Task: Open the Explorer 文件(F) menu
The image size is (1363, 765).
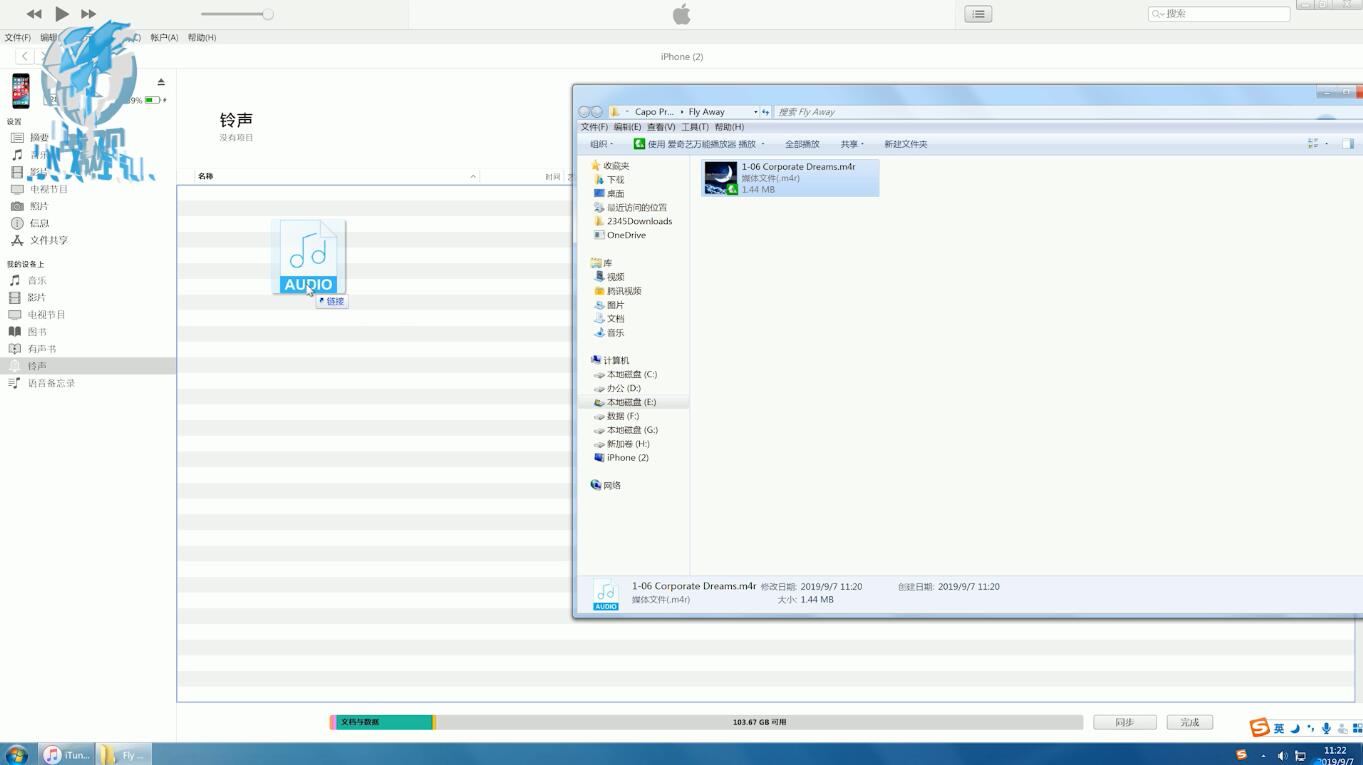Action: [x=594, y=127]
